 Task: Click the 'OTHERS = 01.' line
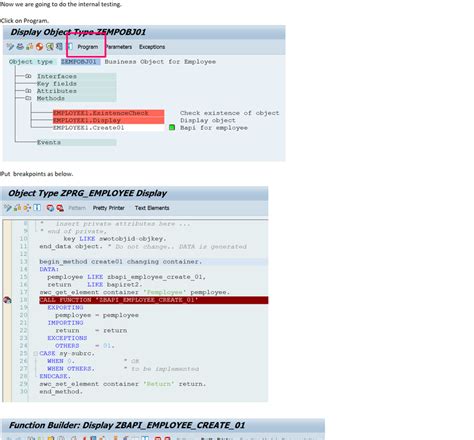pos(85,346)
